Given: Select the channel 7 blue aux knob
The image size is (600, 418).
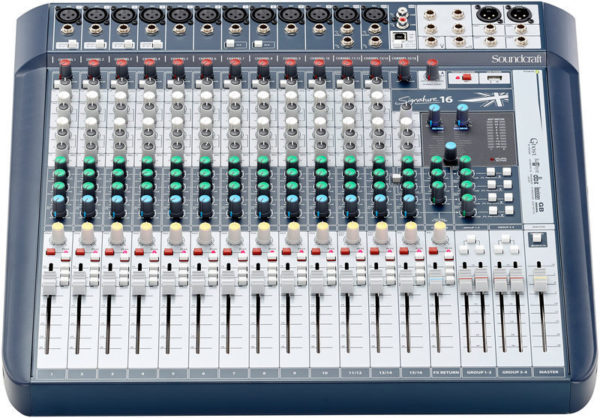Looking at the screenshot, I should [234, 206].
